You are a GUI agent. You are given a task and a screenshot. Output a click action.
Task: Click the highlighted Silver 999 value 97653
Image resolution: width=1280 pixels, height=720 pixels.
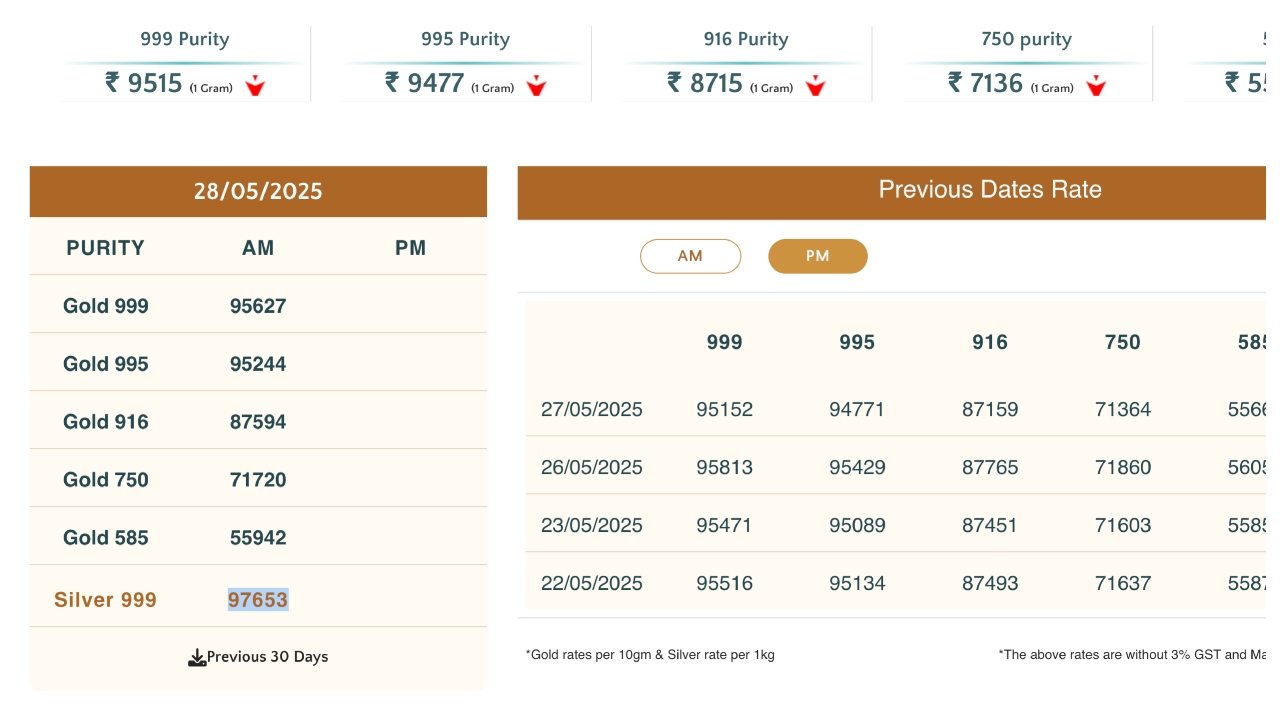(x=258, y=600)
